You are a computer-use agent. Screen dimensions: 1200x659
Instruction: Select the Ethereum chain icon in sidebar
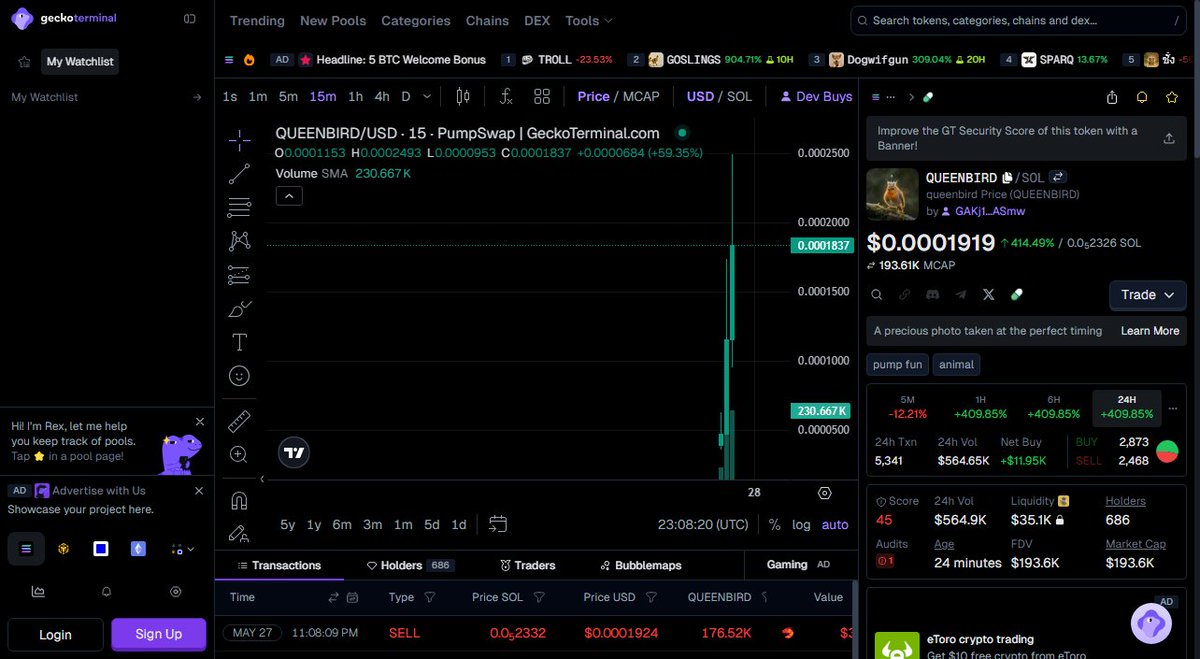point(138,548)
